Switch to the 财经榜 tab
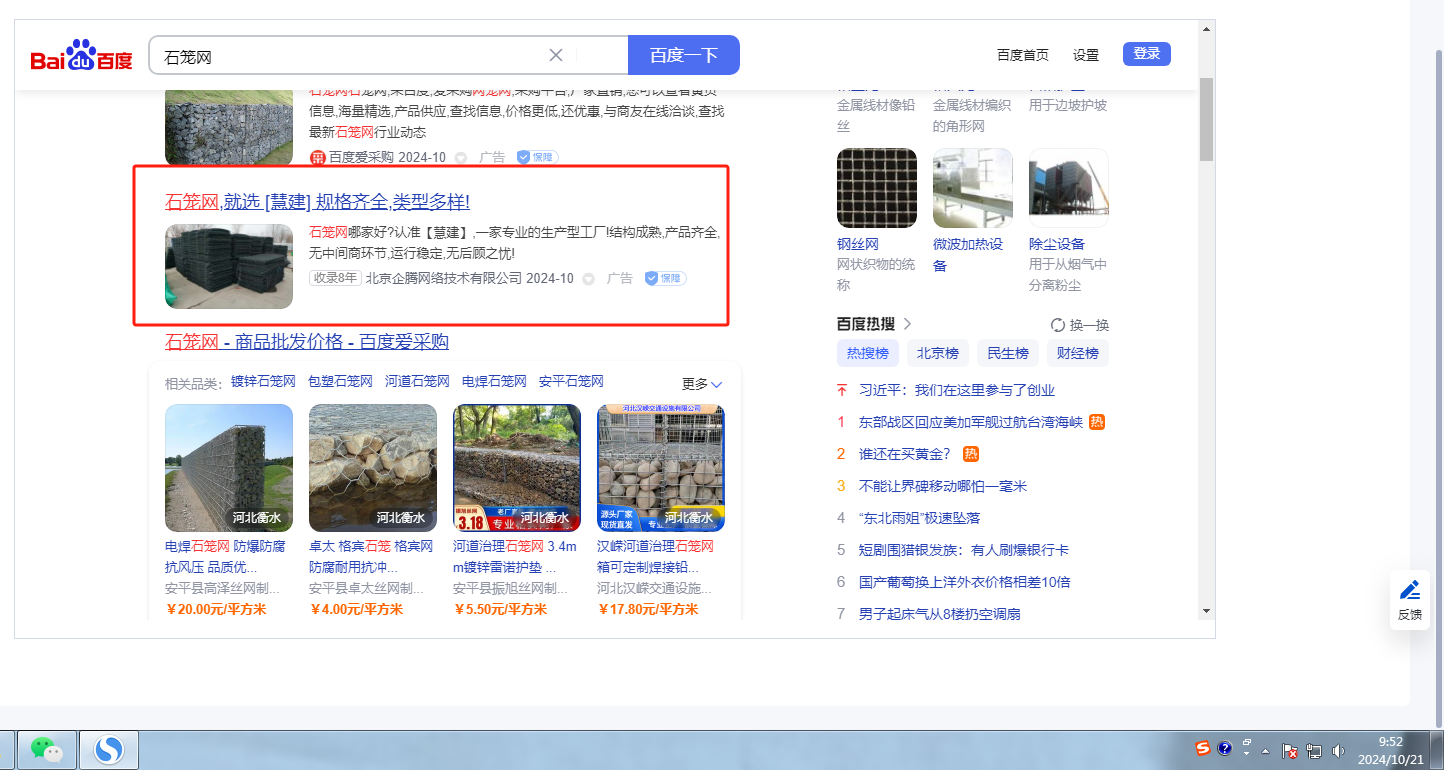 pyautogui.click(x=1078, y=353)
